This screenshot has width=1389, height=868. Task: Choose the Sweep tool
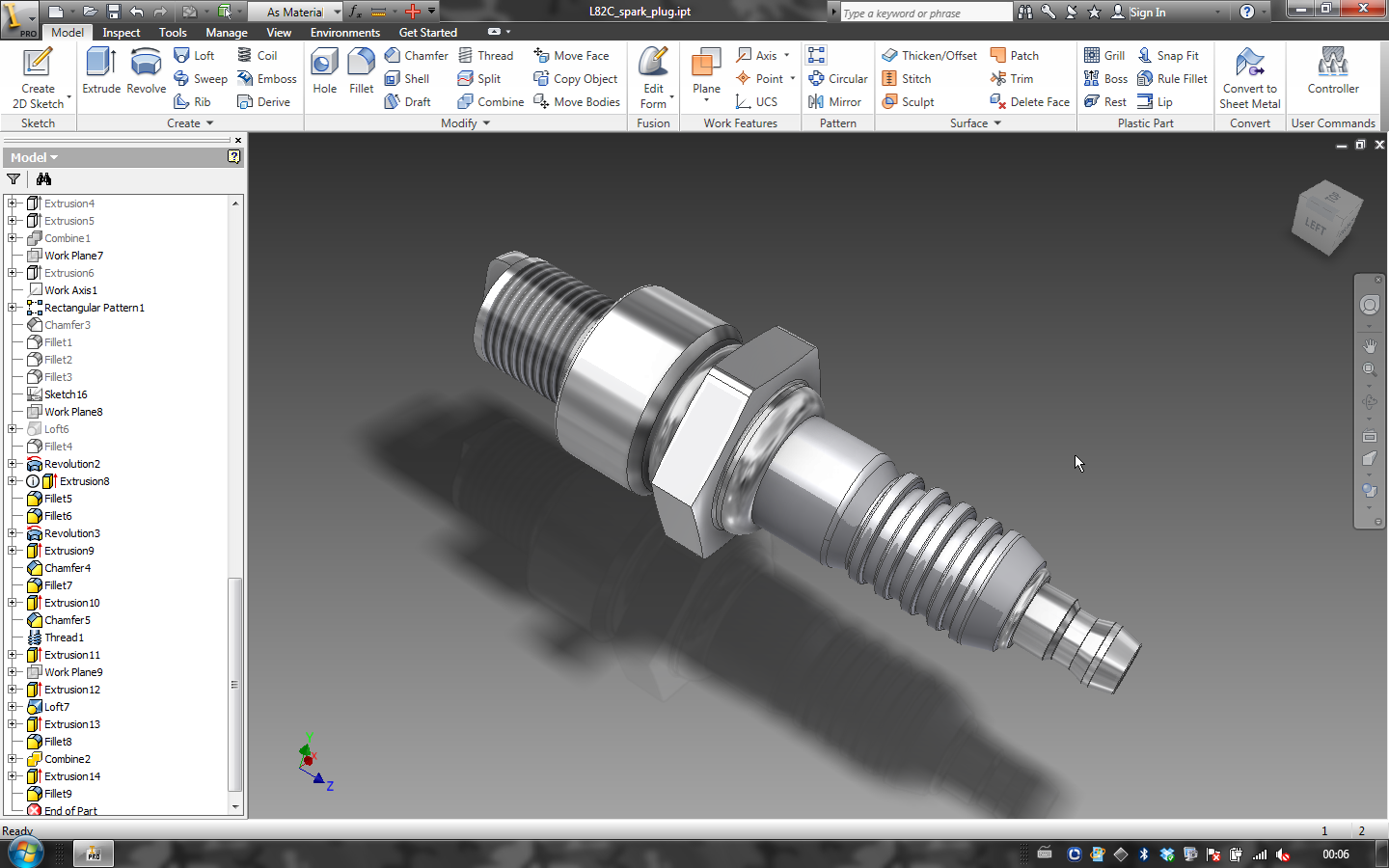tap(201, 79)
